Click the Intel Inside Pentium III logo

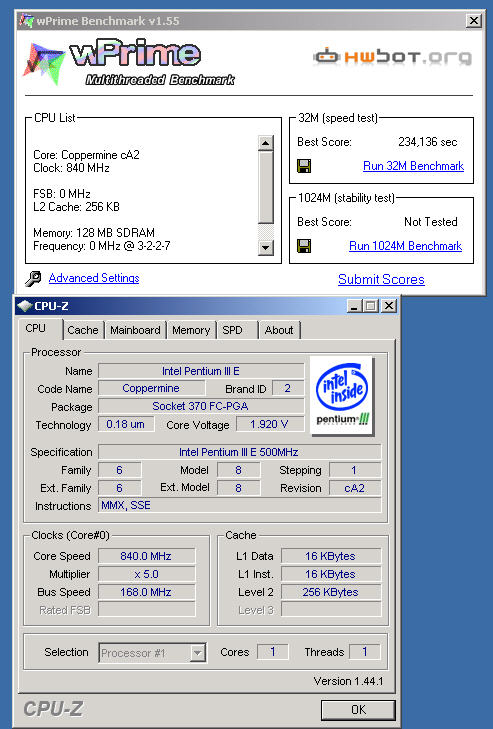(342, 395)
